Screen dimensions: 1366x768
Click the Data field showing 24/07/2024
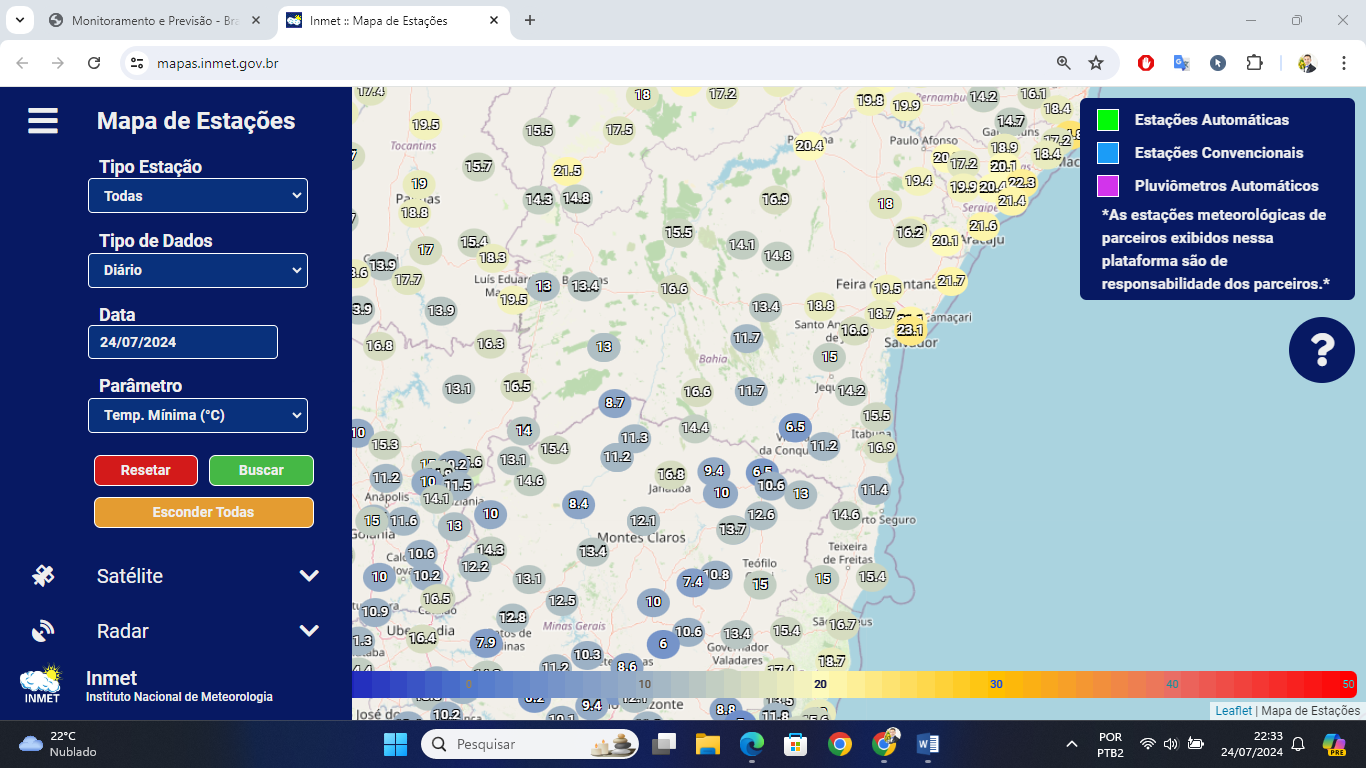point(183,342)
